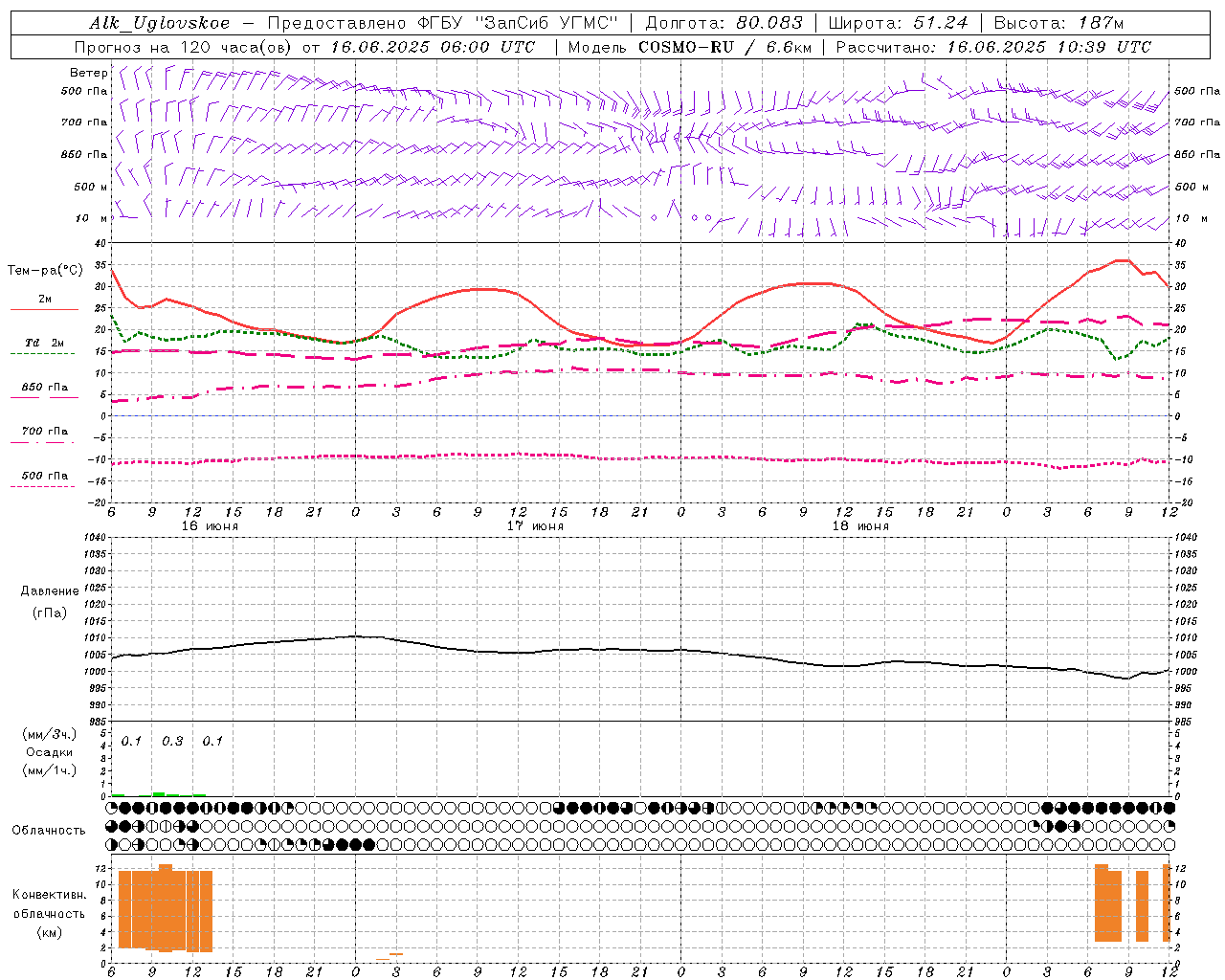Click the 500 гПа temperature legend entry
1225x980 pixels.
click(x=45, y=479)
